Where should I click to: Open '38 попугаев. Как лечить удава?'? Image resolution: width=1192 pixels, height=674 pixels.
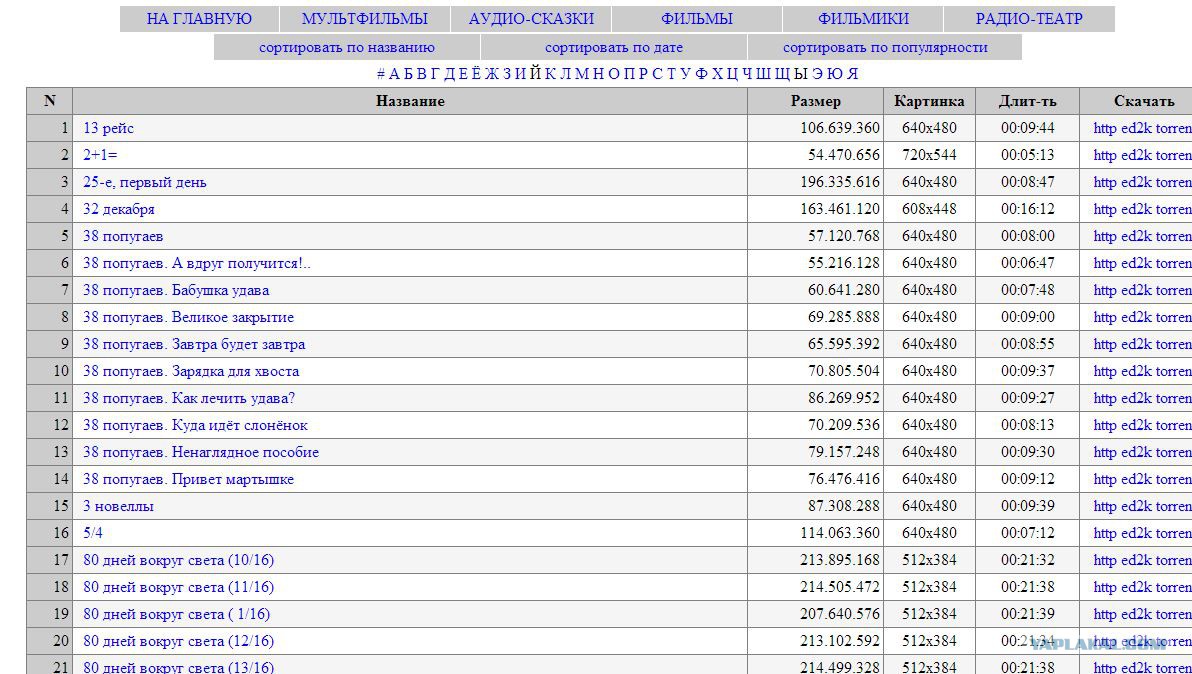pyautogui.click(x=189, y=398)
